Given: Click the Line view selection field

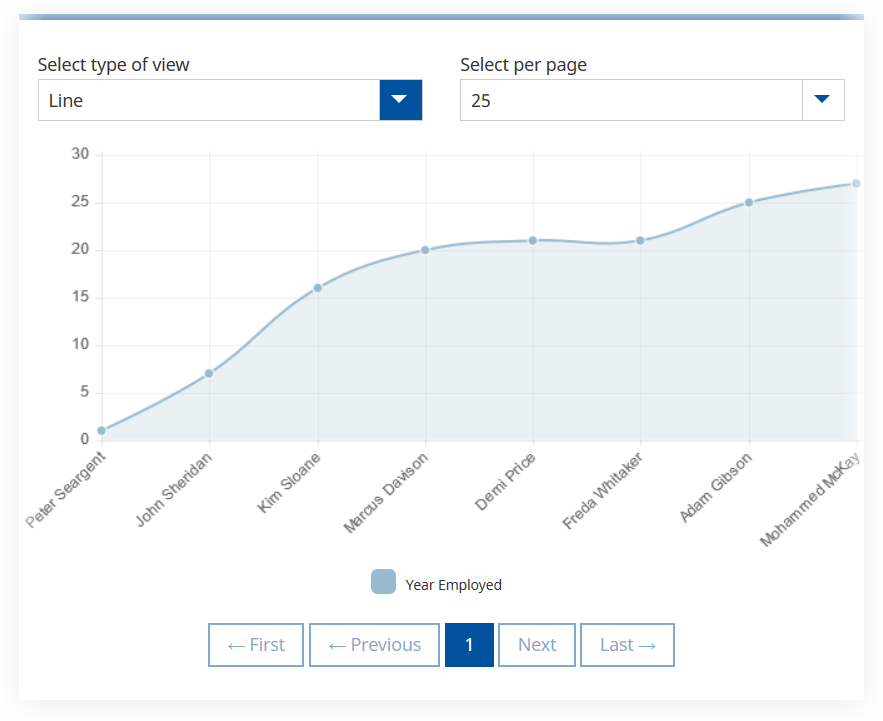Looking at the screenshot, I should [x=209, y=100].
